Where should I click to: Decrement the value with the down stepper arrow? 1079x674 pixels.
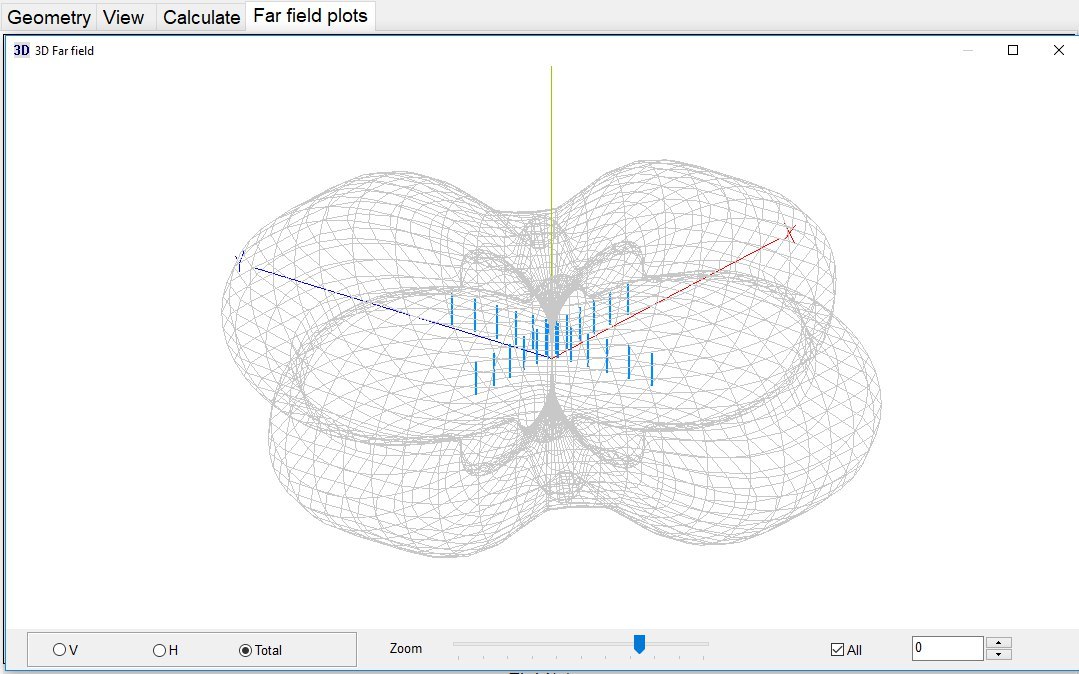click(x=998, y=655)
